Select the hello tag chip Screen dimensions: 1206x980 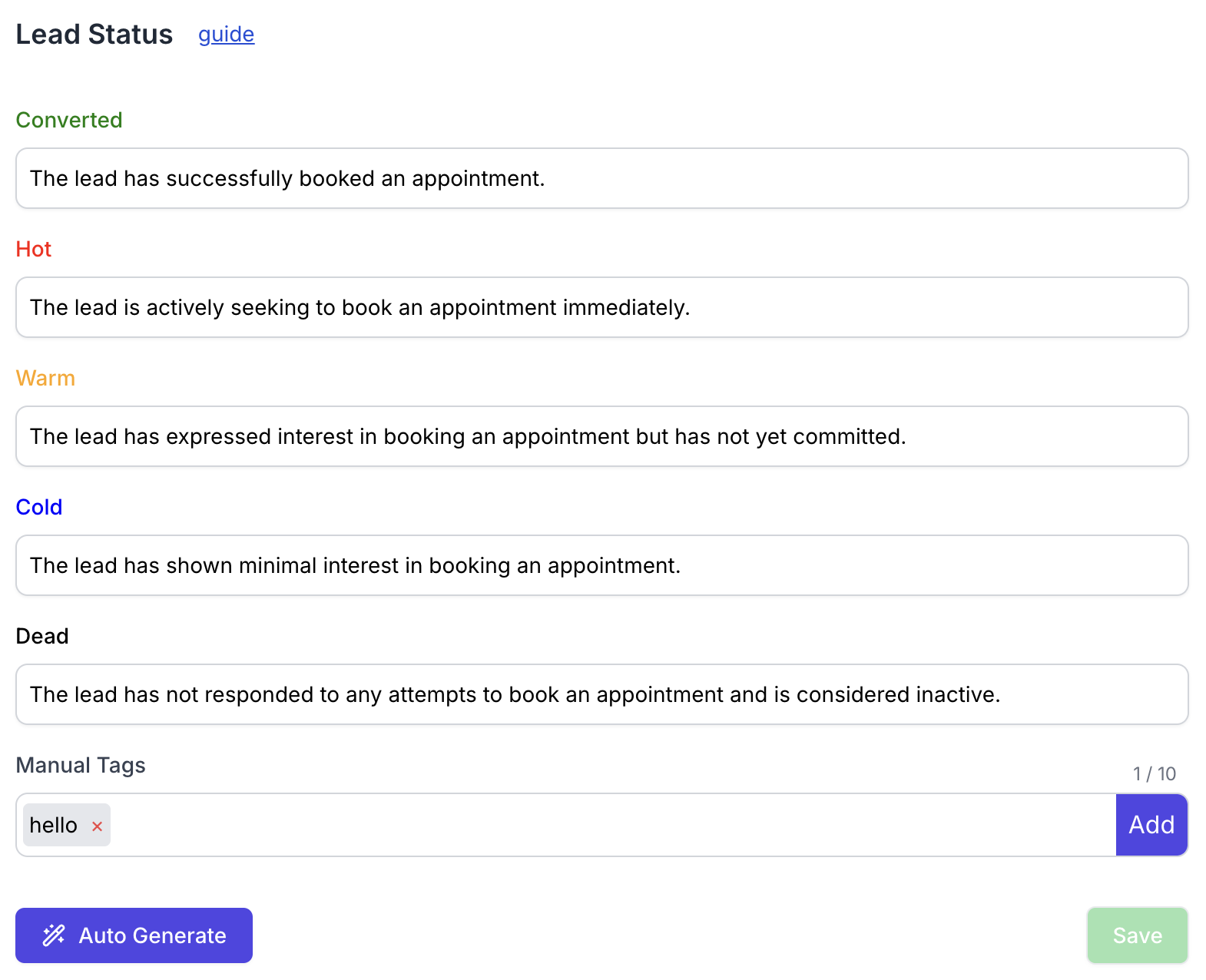coord(54,825)
